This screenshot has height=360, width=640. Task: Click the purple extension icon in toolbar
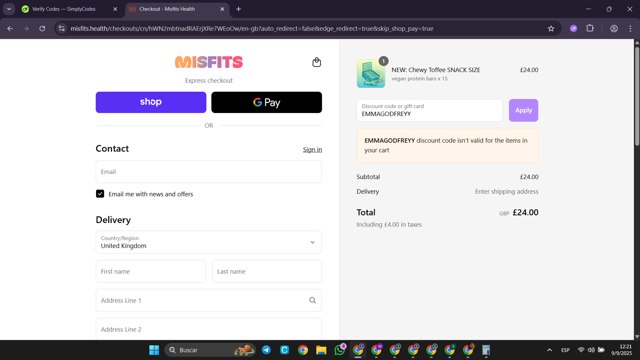coord(573,29)
